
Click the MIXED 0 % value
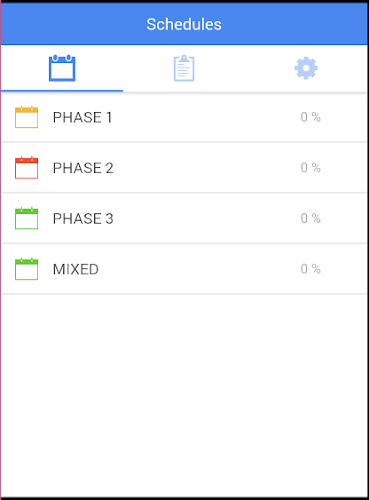coord(310,269)
